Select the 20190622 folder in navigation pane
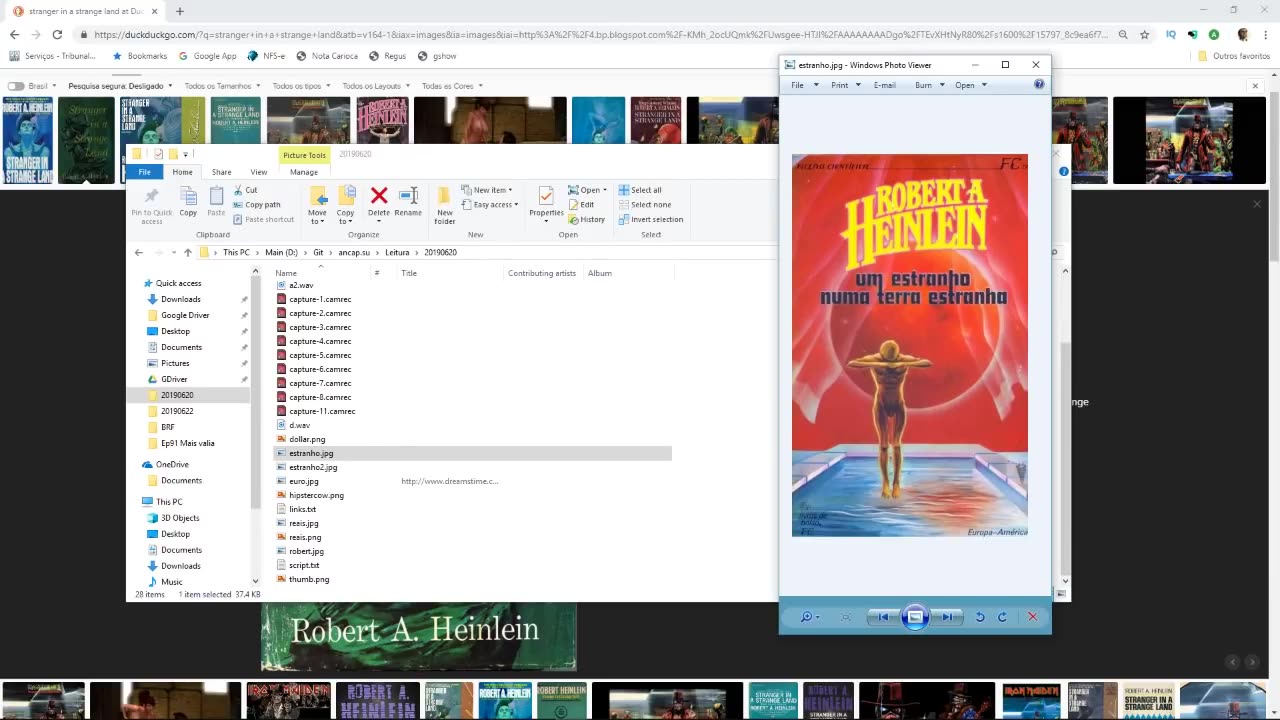The height and width of the screenshot is (720, 1280). pyautogui.click(x=177, y=411)
